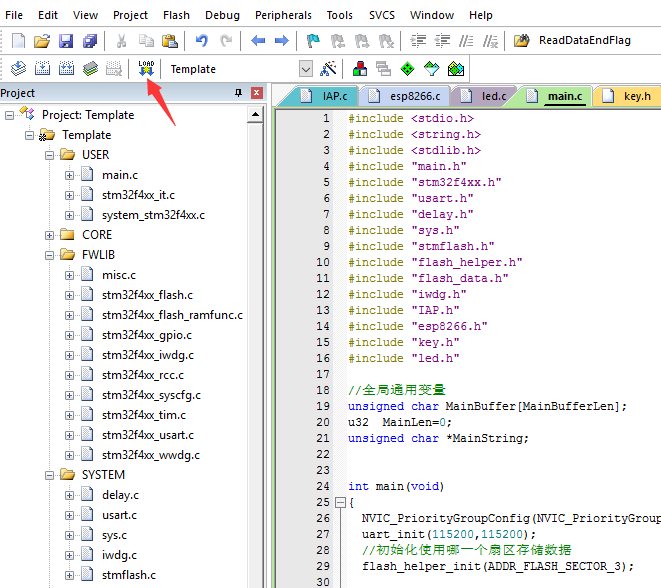The width and height of the screenshot is (661, 588).
Task: Collapse the SYSTEM folder
Action: (x=49, y=475)
